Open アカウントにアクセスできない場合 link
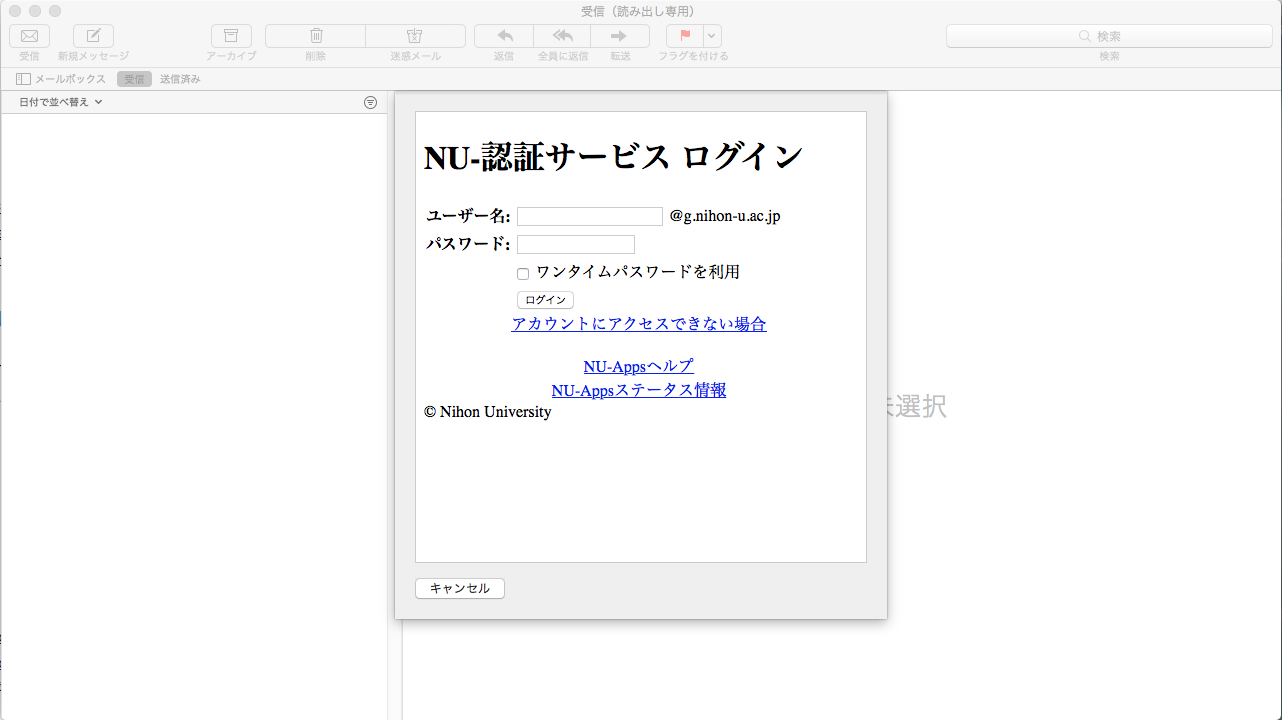1282x720 pixels. [639, 324]
